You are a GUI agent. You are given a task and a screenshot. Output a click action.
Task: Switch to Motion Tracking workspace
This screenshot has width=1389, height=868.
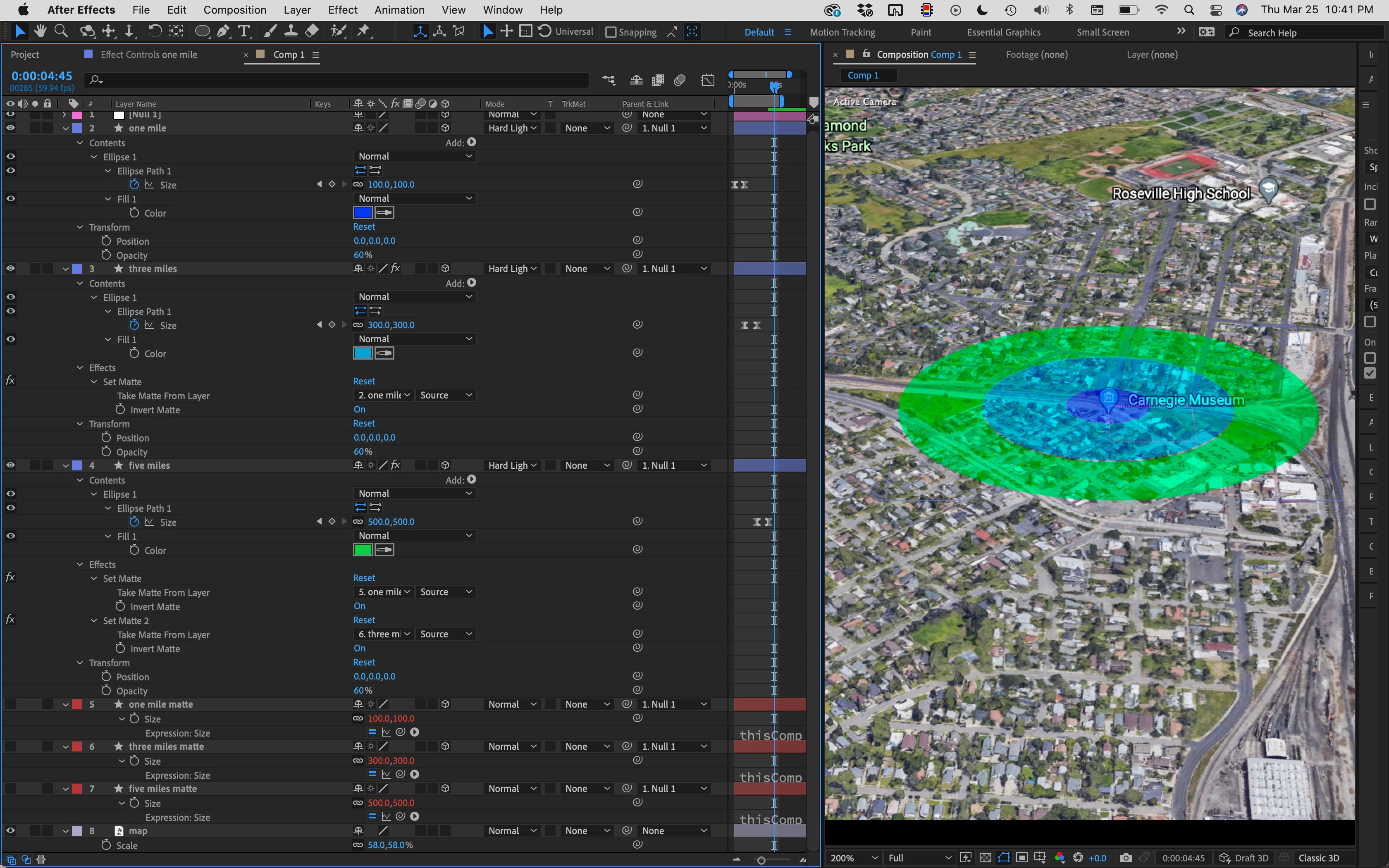pyautogui.click(x=842, y=32)
